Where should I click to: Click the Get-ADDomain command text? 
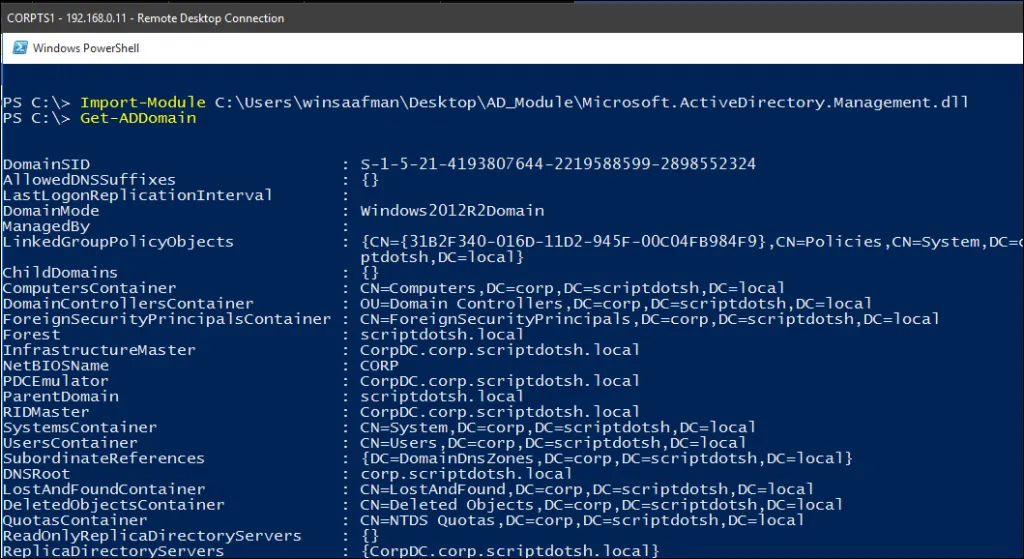pyautogui.click(x=138, y=118)
